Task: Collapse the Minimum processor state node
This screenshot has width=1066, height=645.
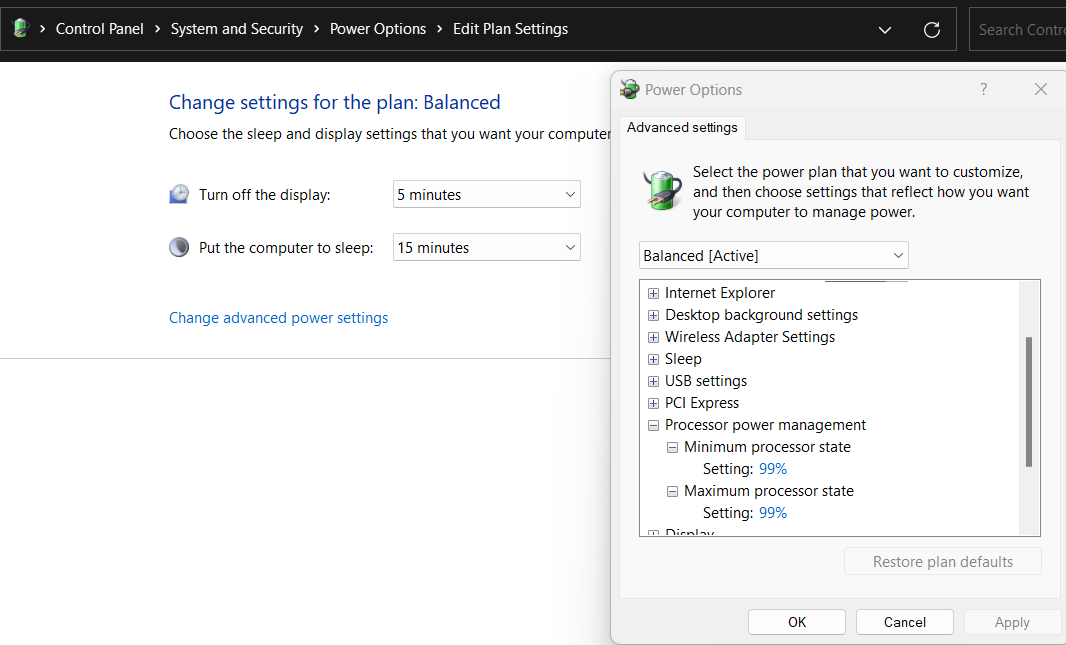Action: point(673,447)
